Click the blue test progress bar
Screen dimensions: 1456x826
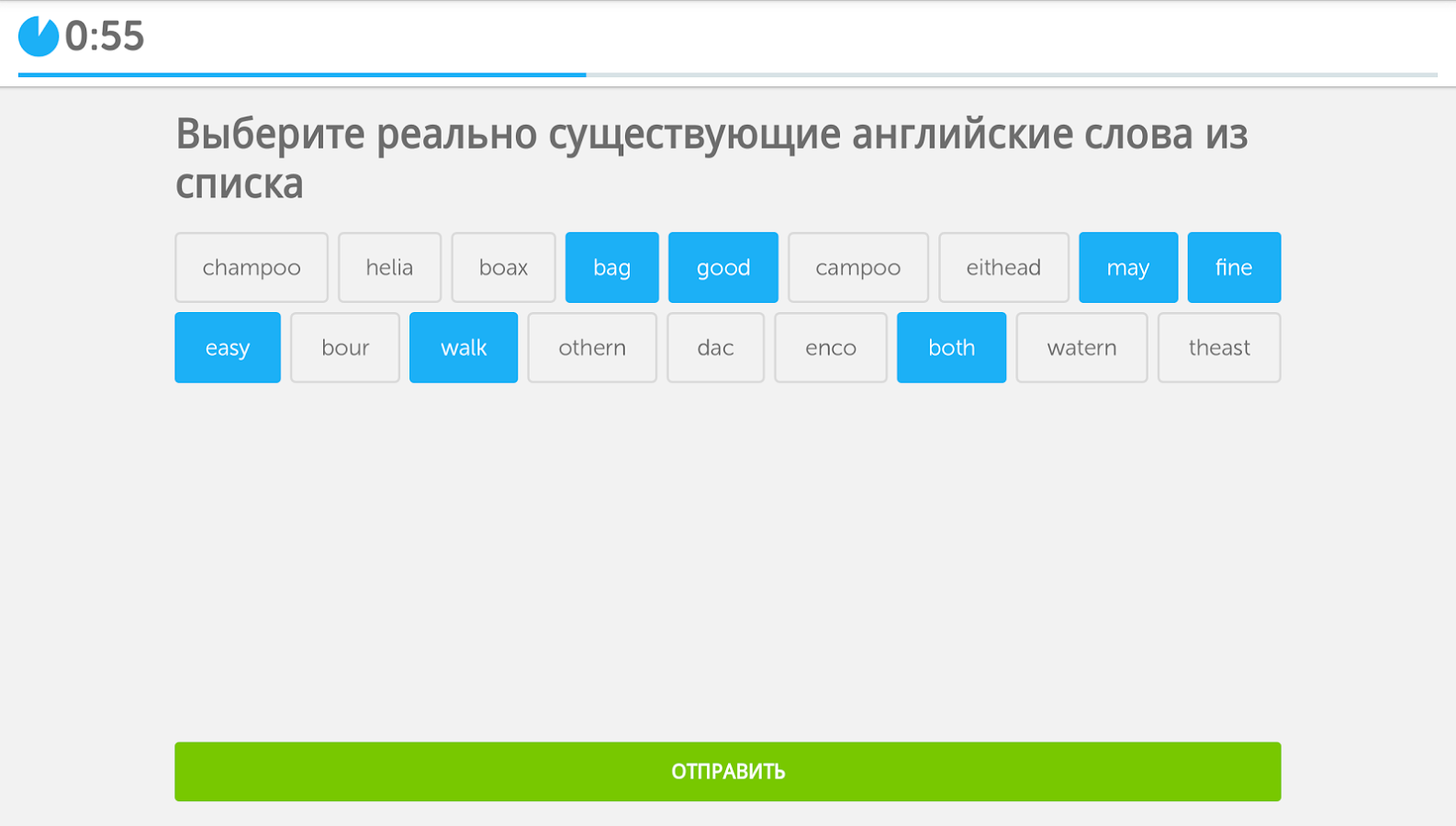coord(302,74)
